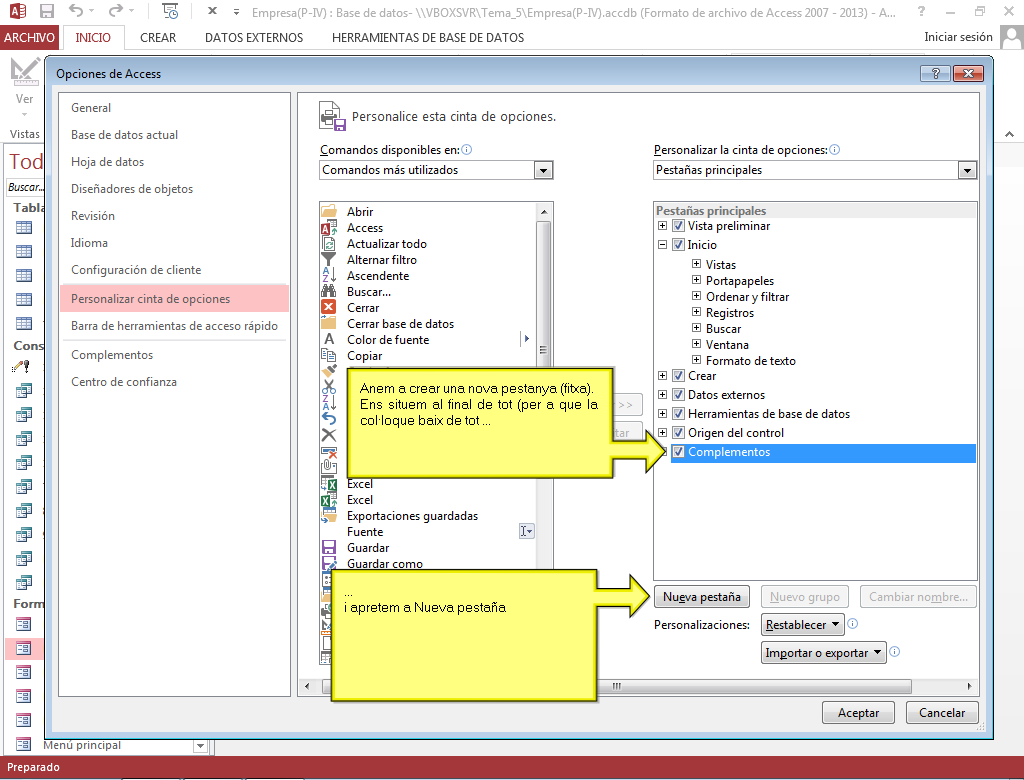Select the Registros group in tree

(x=729, y=313)
